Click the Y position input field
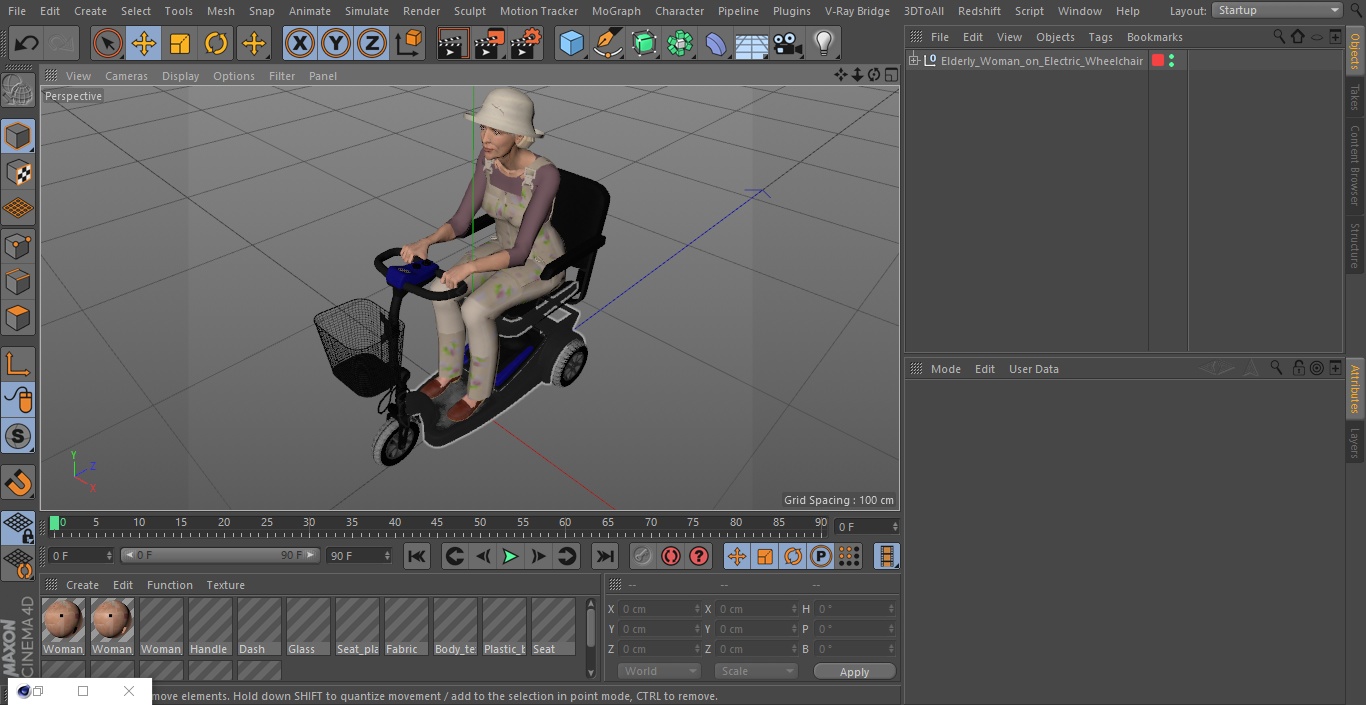The image size is (1366, 705). (658, 629)
